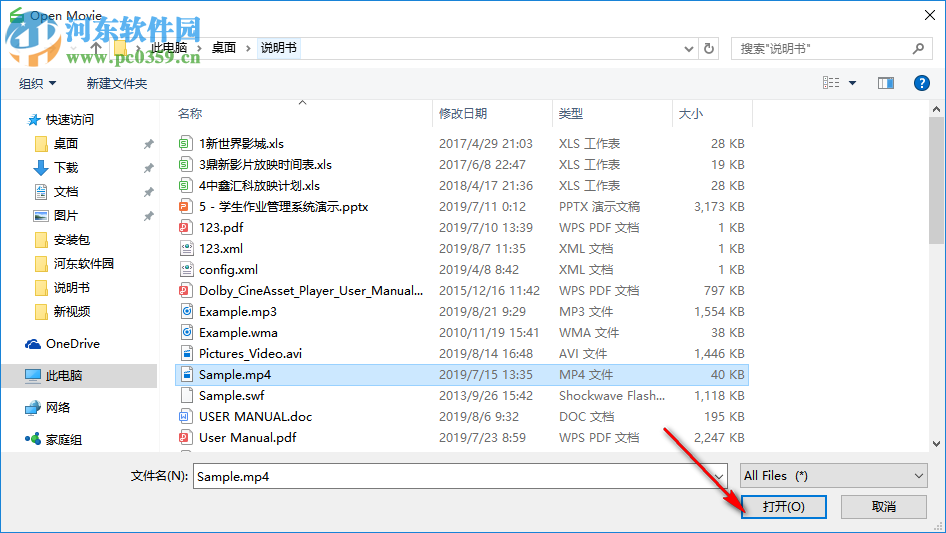The height and width of the screenshot is (533, 946).
Task: Expand the view options dropdown arrow
Action: tap(852, 83)
